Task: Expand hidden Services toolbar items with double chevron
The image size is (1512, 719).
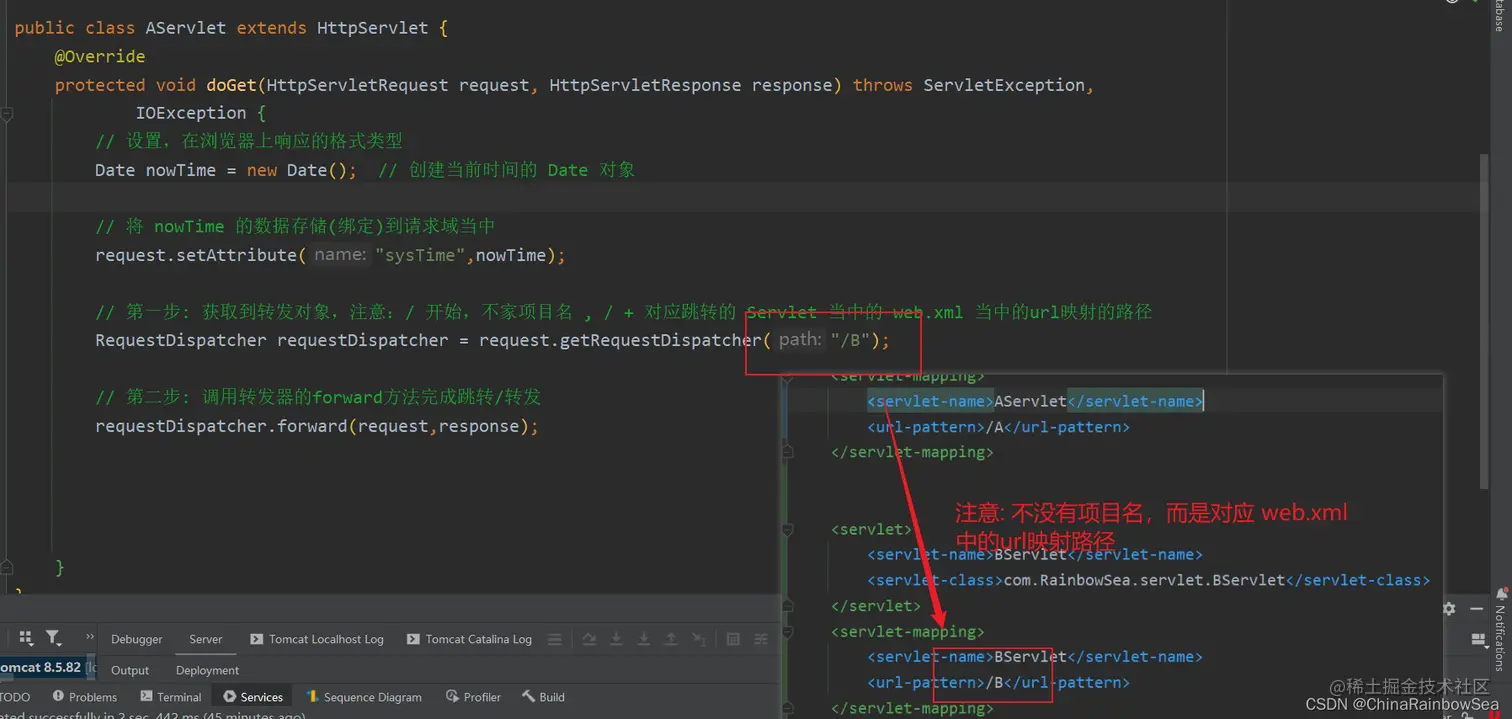Action: click(89, 637)
